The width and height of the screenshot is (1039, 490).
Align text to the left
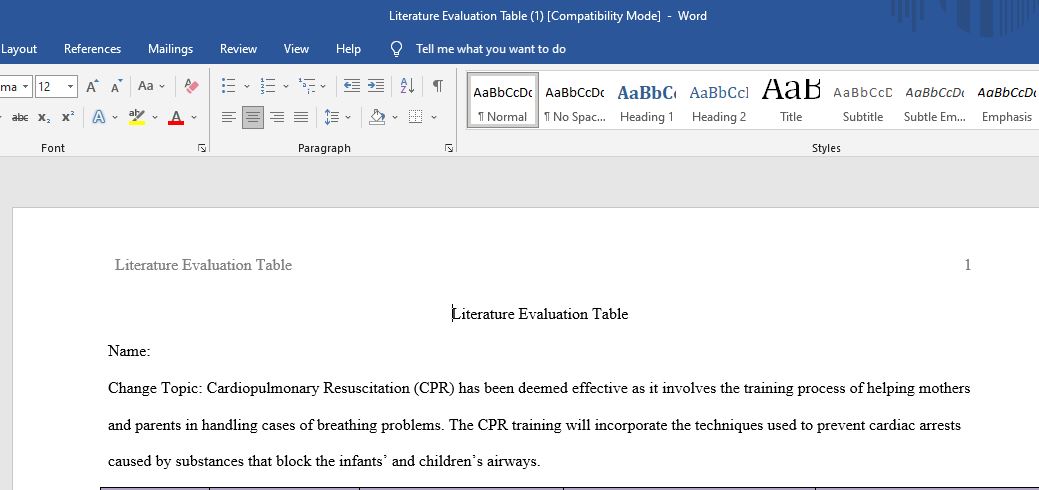[229, 117]
